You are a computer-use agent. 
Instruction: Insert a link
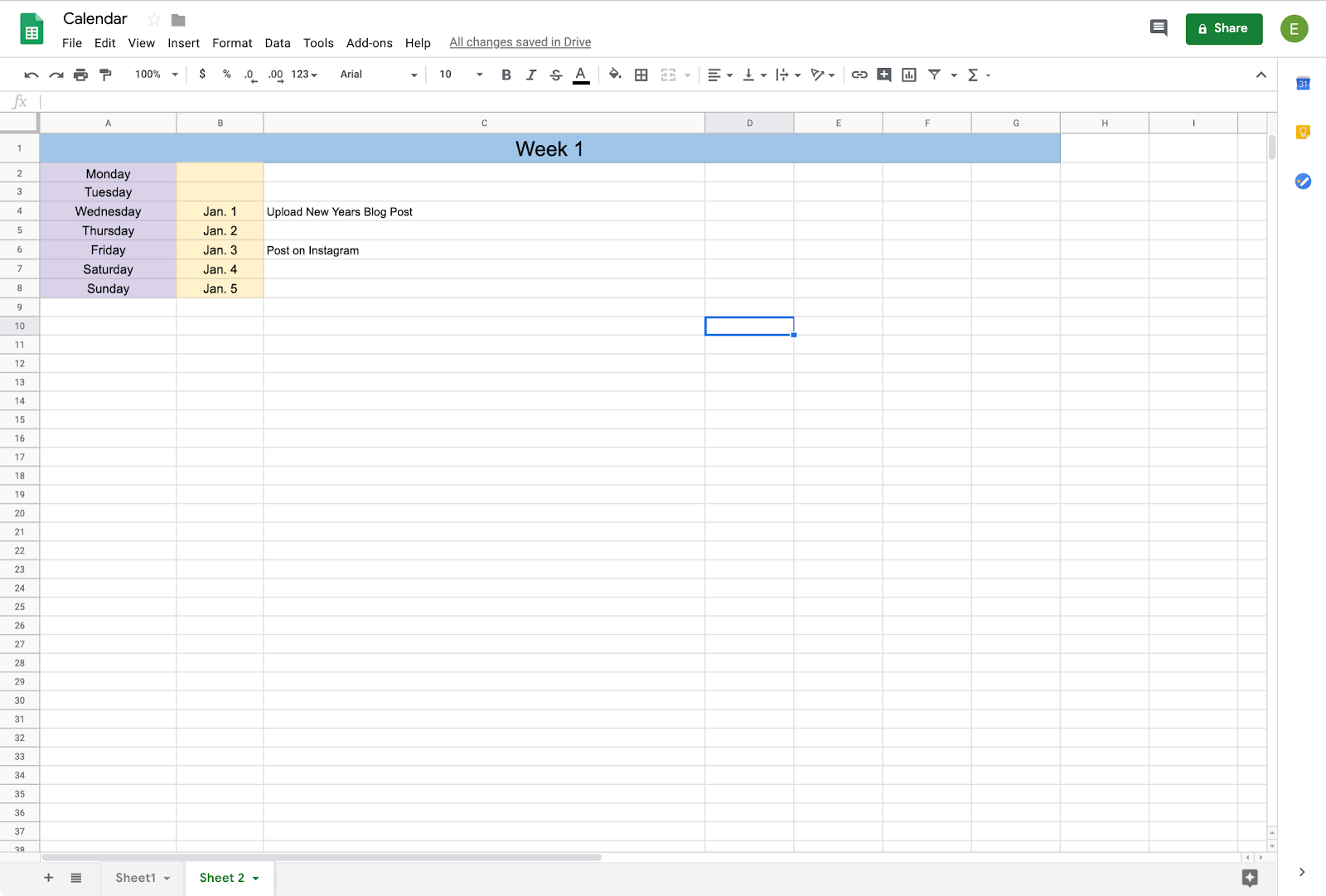coord(858,75)
